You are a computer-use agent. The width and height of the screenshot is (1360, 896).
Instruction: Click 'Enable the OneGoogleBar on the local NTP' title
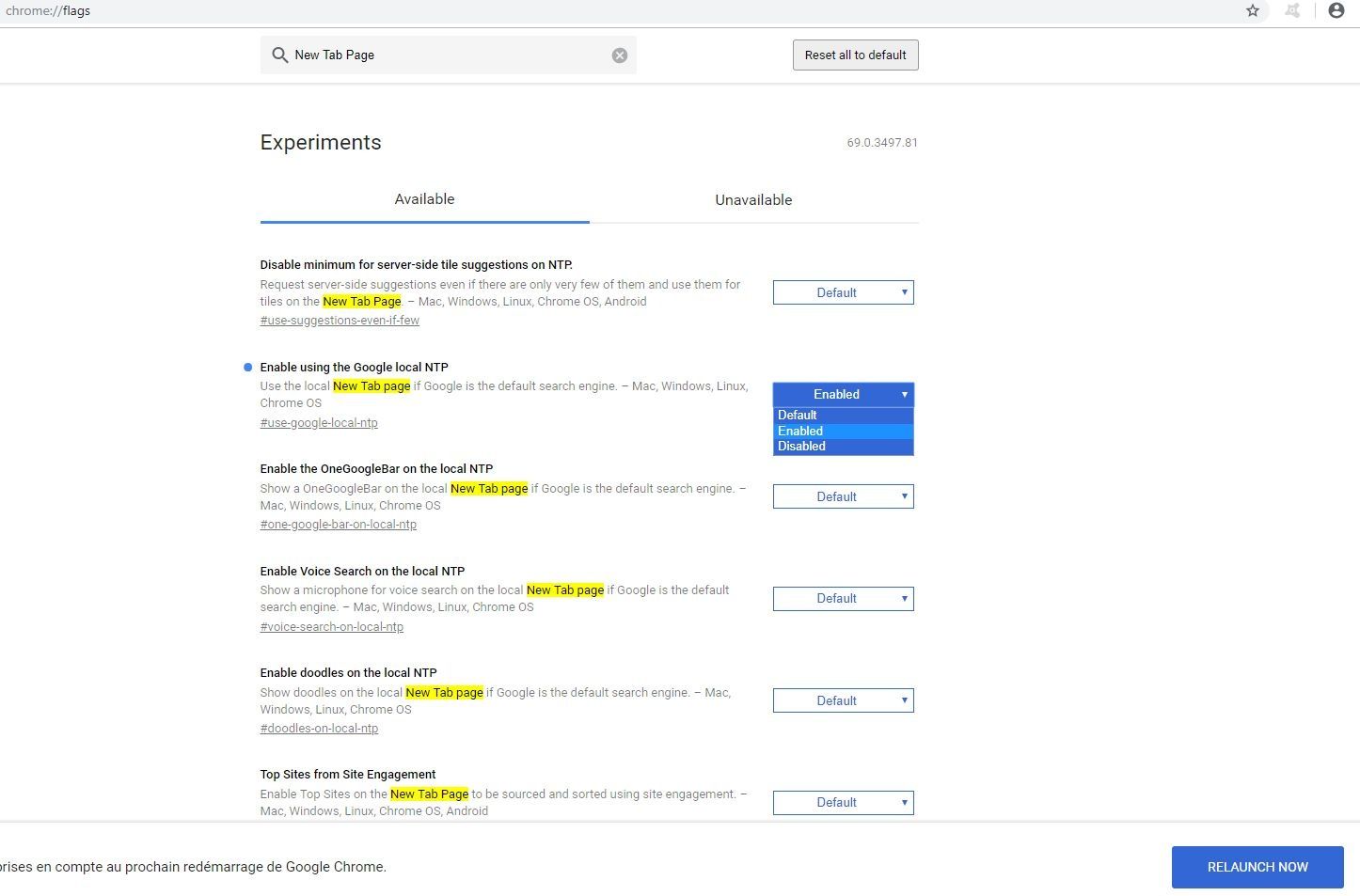click(376, 469)
